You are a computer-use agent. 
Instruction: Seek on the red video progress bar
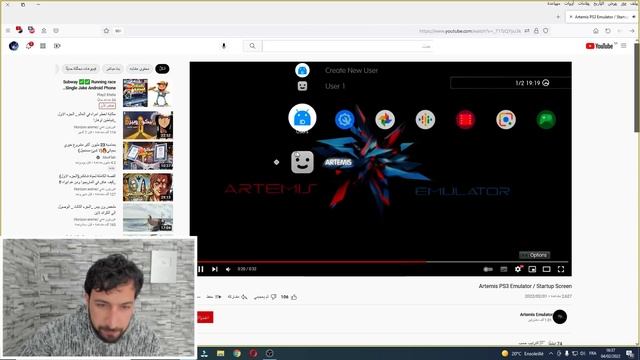pos(382,262)
